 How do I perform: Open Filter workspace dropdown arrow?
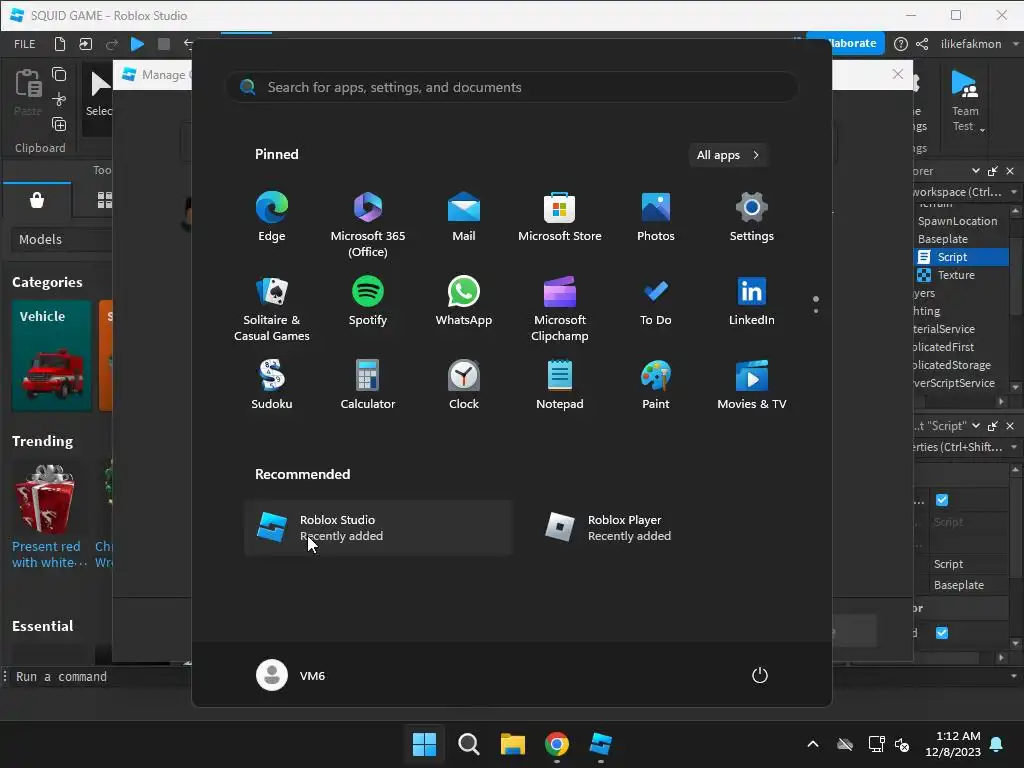(1014, 192)
